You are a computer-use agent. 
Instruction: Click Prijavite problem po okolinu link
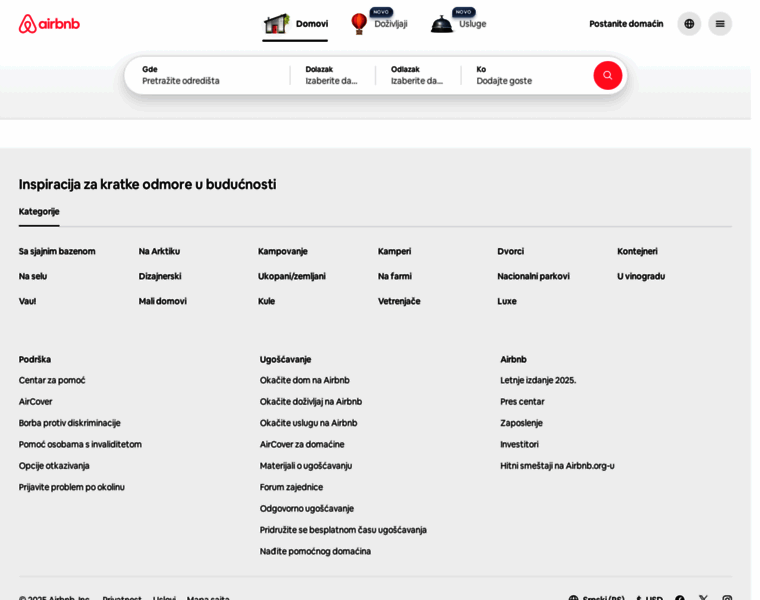(71, 487)
